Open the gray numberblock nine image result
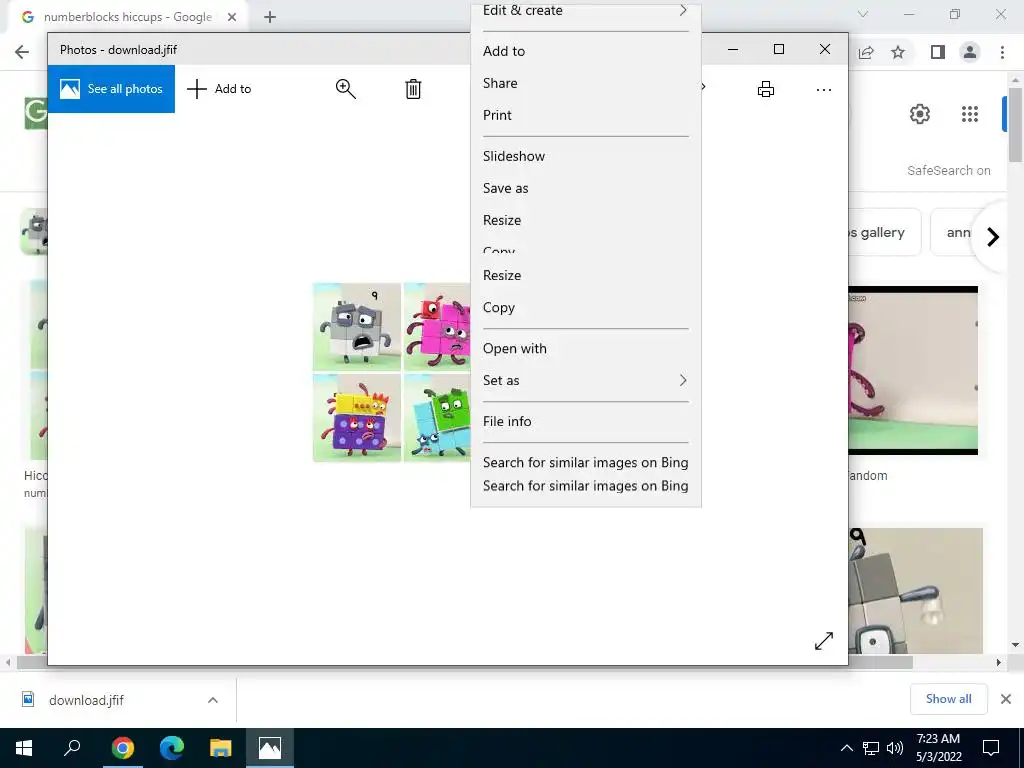Screen dimensions: 1024x768 tap(916, 591)
